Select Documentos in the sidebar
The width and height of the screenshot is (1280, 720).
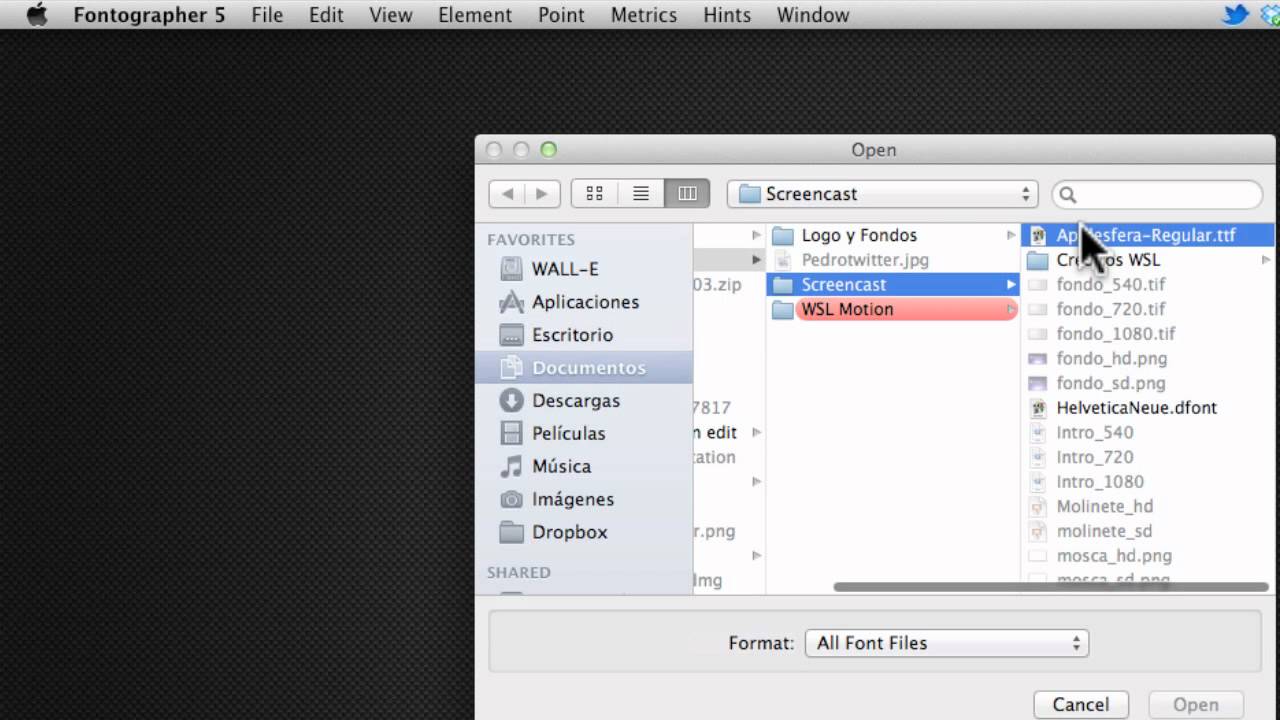tap(583, 367)
